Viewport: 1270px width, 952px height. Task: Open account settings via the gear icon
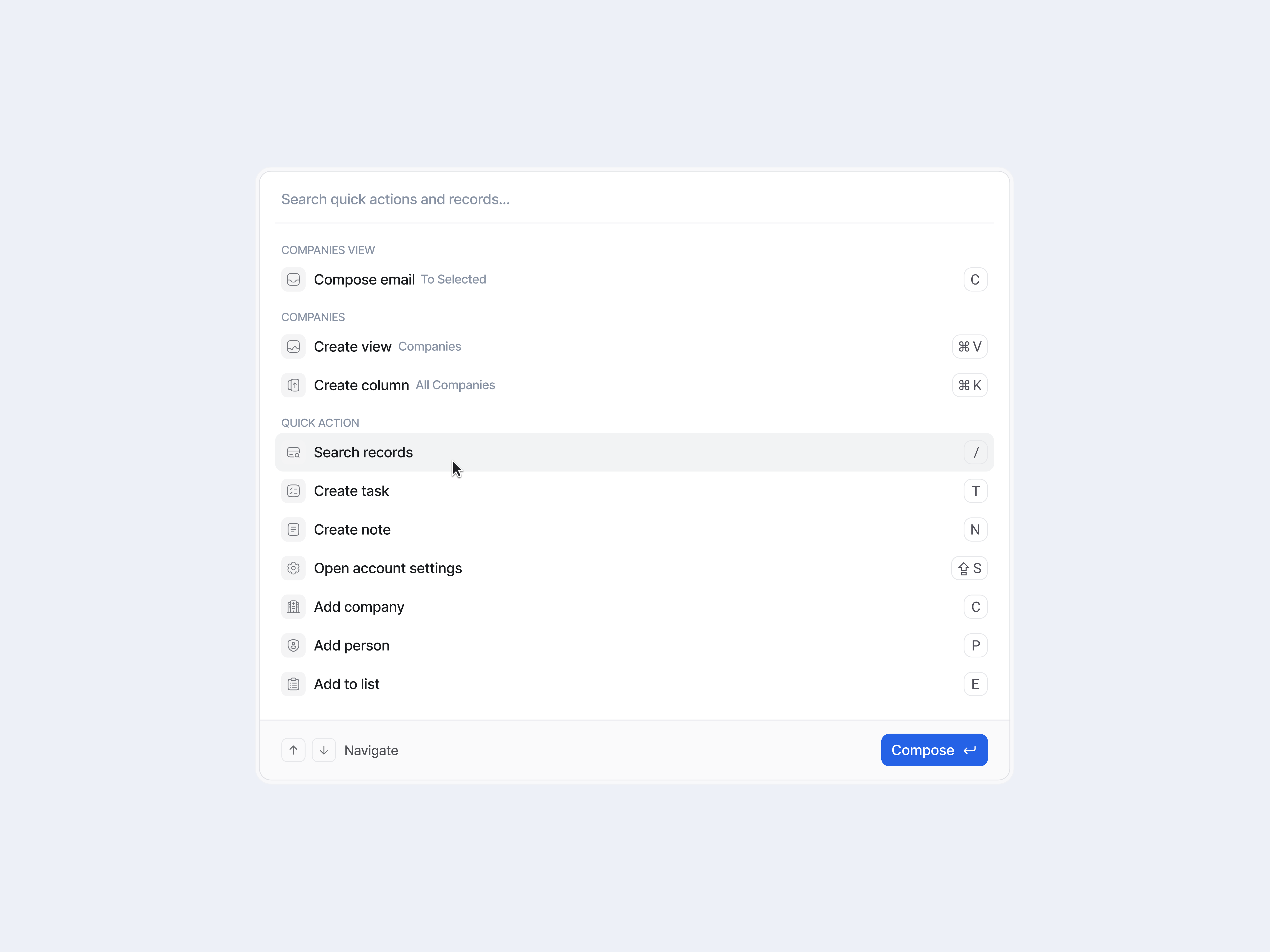[x=293, y=568]
